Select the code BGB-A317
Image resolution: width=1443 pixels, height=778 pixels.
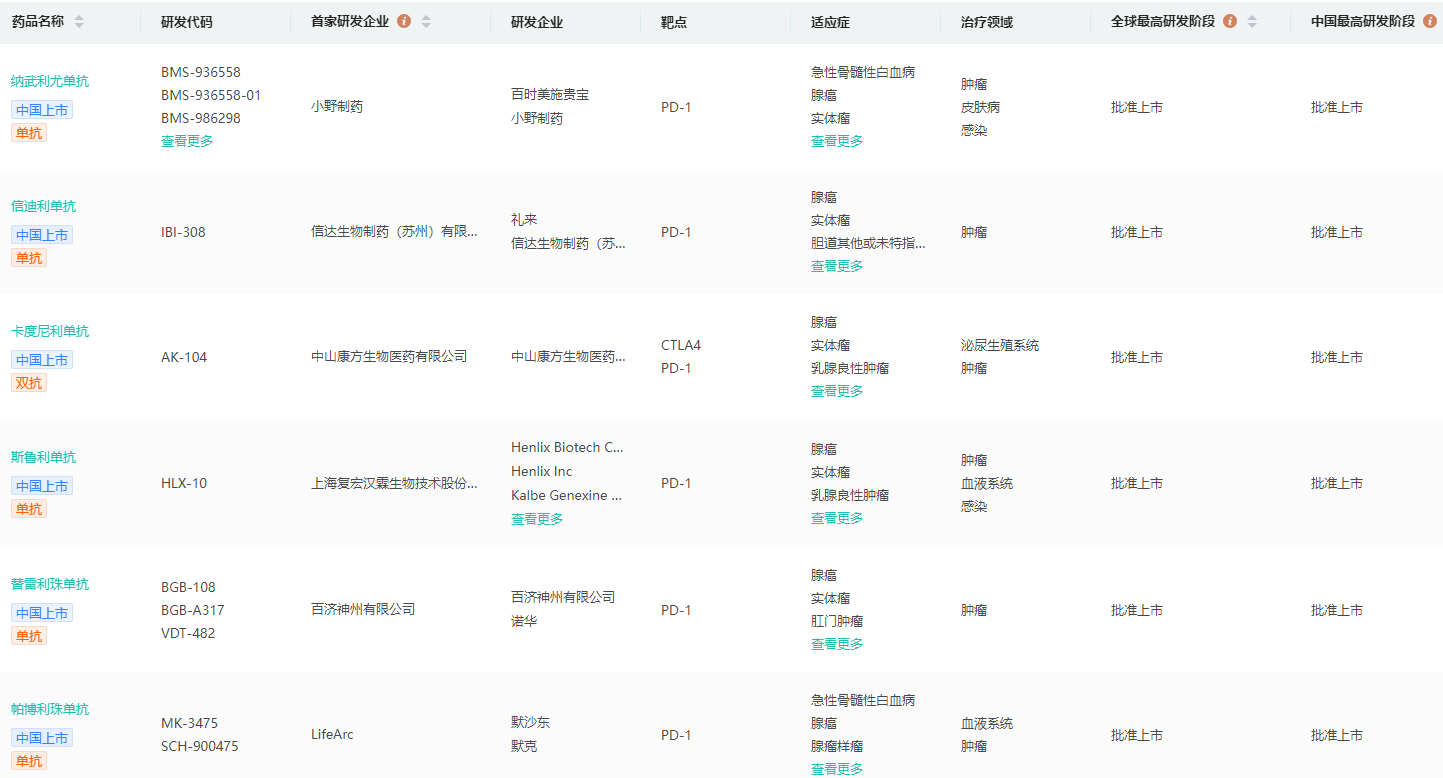coord(193,610)
